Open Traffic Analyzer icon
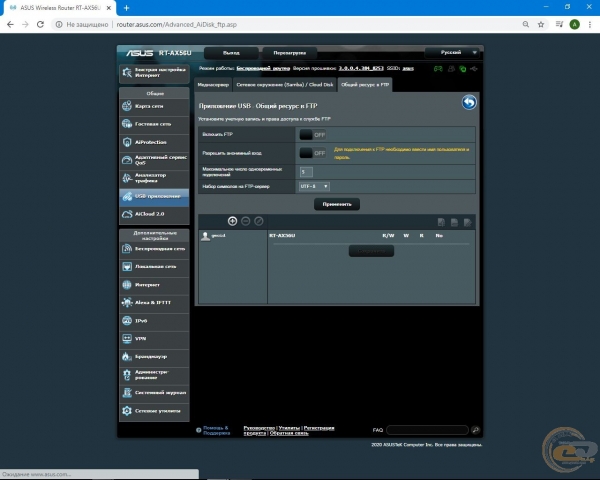 pos(127,178)
